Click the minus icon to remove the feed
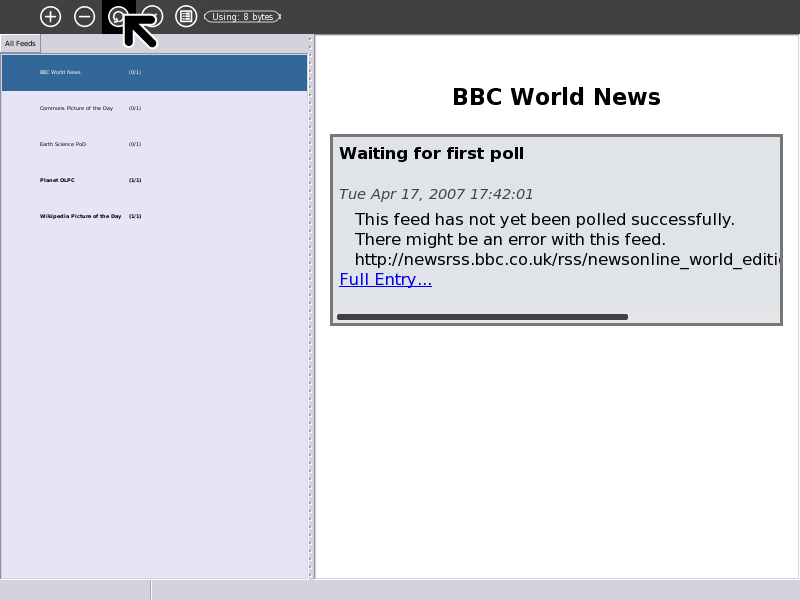 click(x=84, y=17)
